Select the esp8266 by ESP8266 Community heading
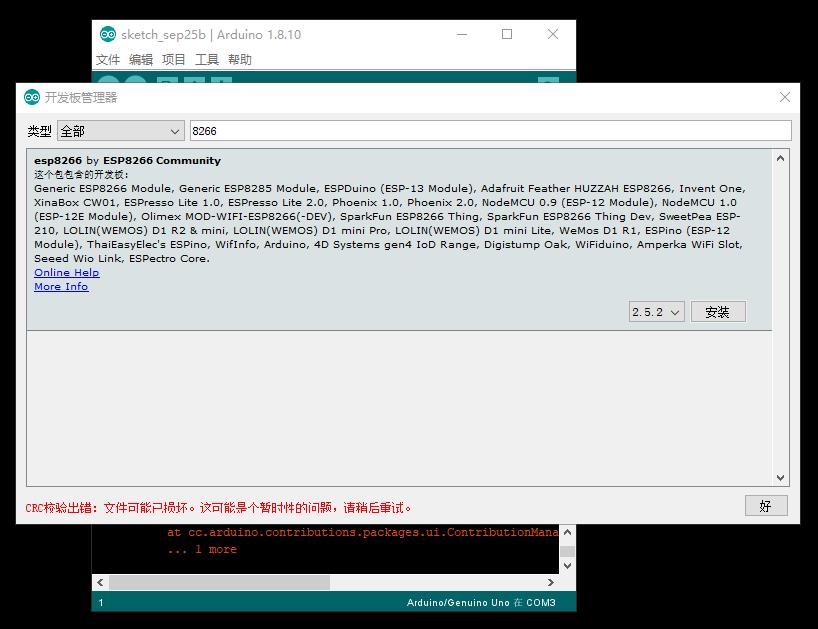818x629 pixels. (x=127, y=161)
